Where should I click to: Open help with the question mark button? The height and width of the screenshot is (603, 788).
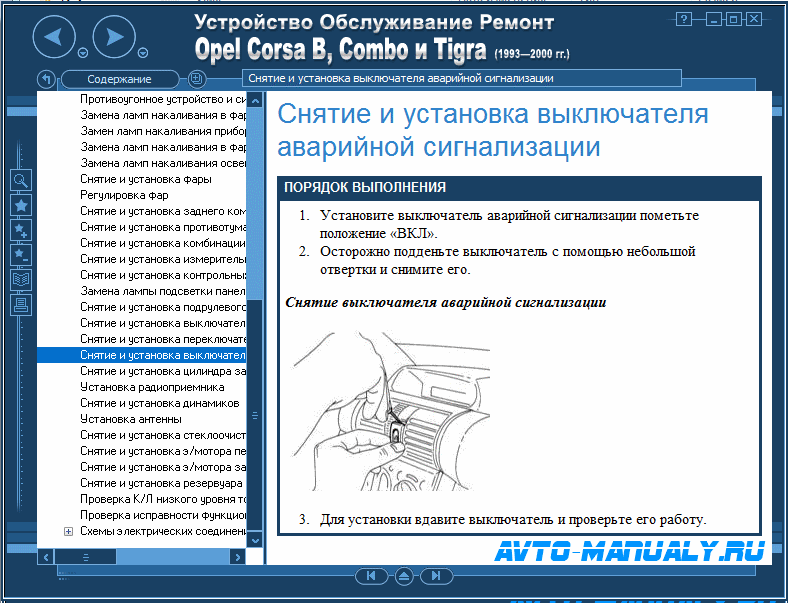click(x=683, y=20)
